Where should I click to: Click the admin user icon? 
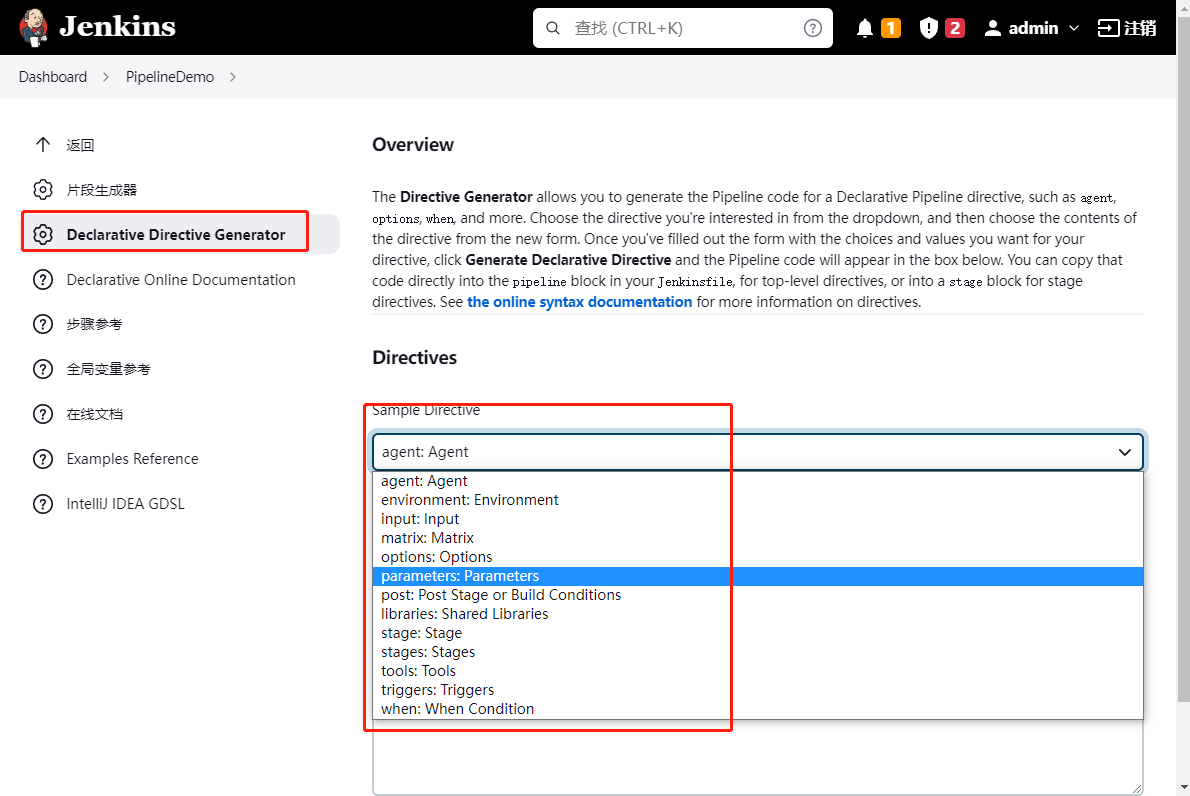[993, 27]
